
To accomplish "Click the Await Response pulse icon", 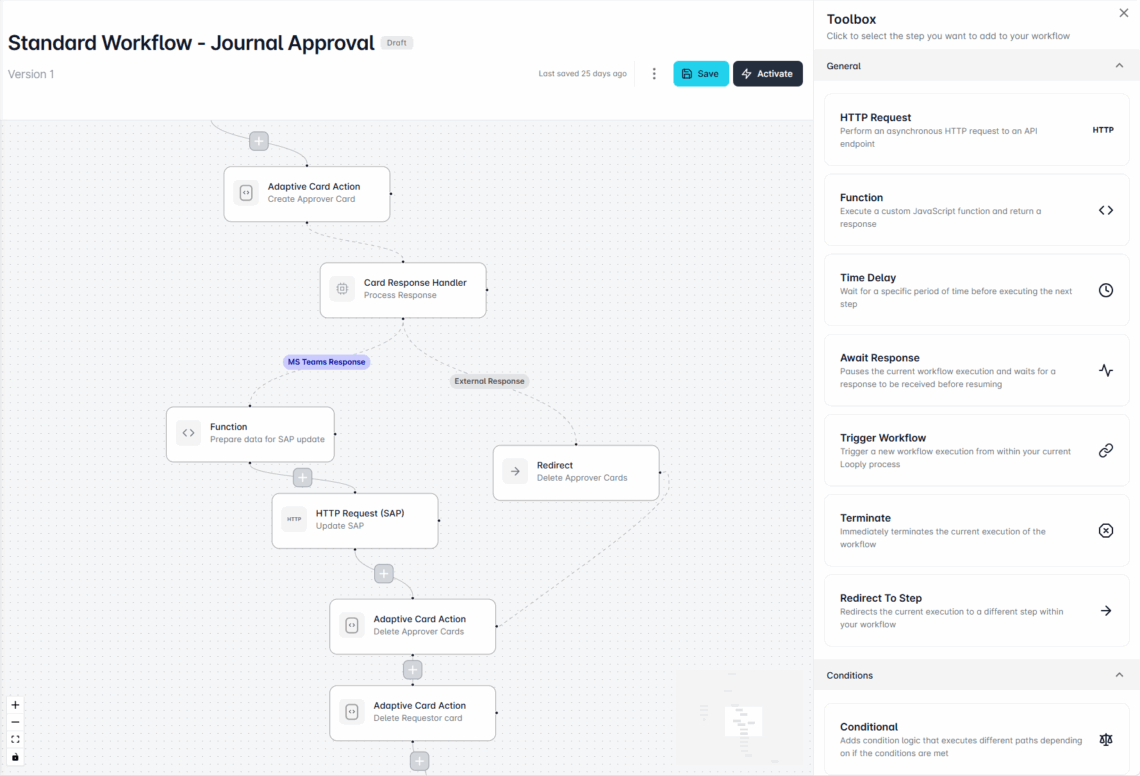I will pos(1105,370).
